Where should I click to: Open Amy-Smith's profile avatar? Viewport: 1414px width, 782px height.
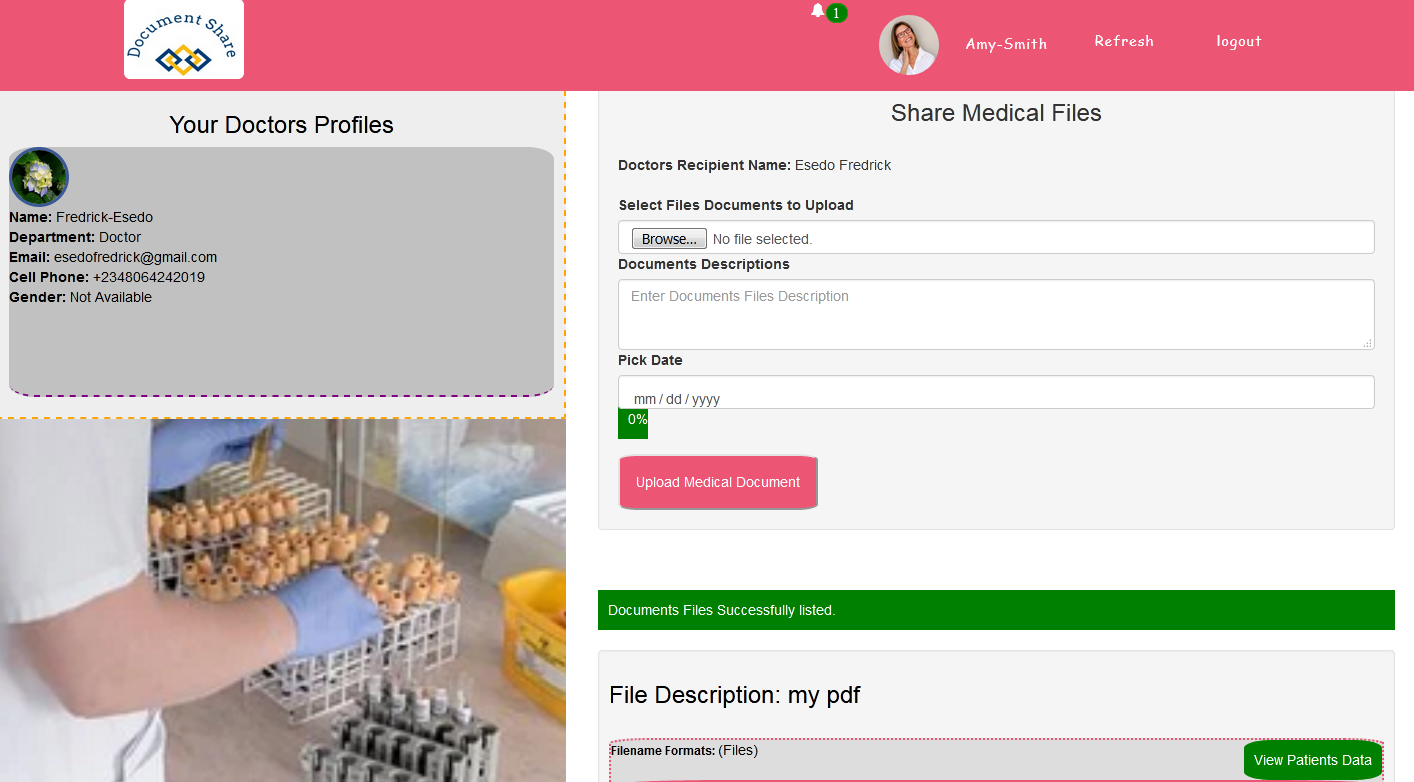(x=908, y=44)
